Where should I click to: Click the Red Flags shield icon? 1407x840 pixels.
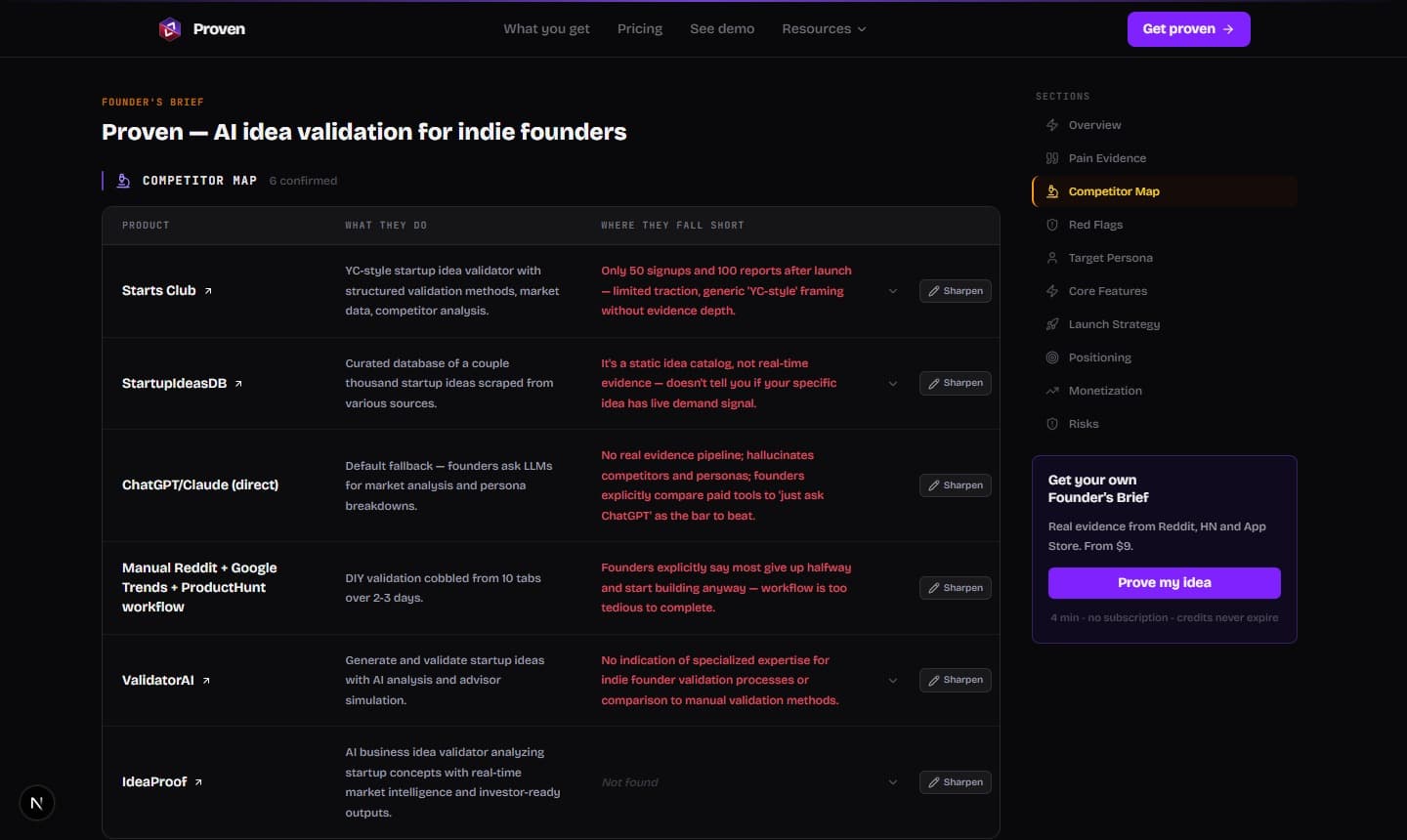pos(1052,225)
